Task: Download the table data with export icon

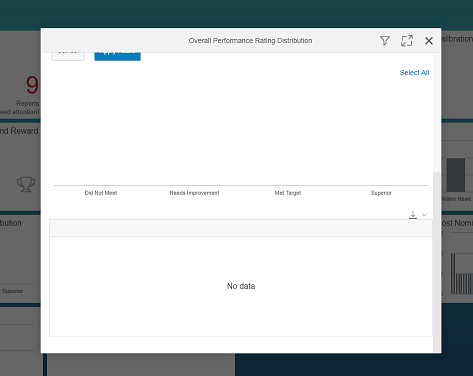Action: pyautogui.click(x=413, y=215)
